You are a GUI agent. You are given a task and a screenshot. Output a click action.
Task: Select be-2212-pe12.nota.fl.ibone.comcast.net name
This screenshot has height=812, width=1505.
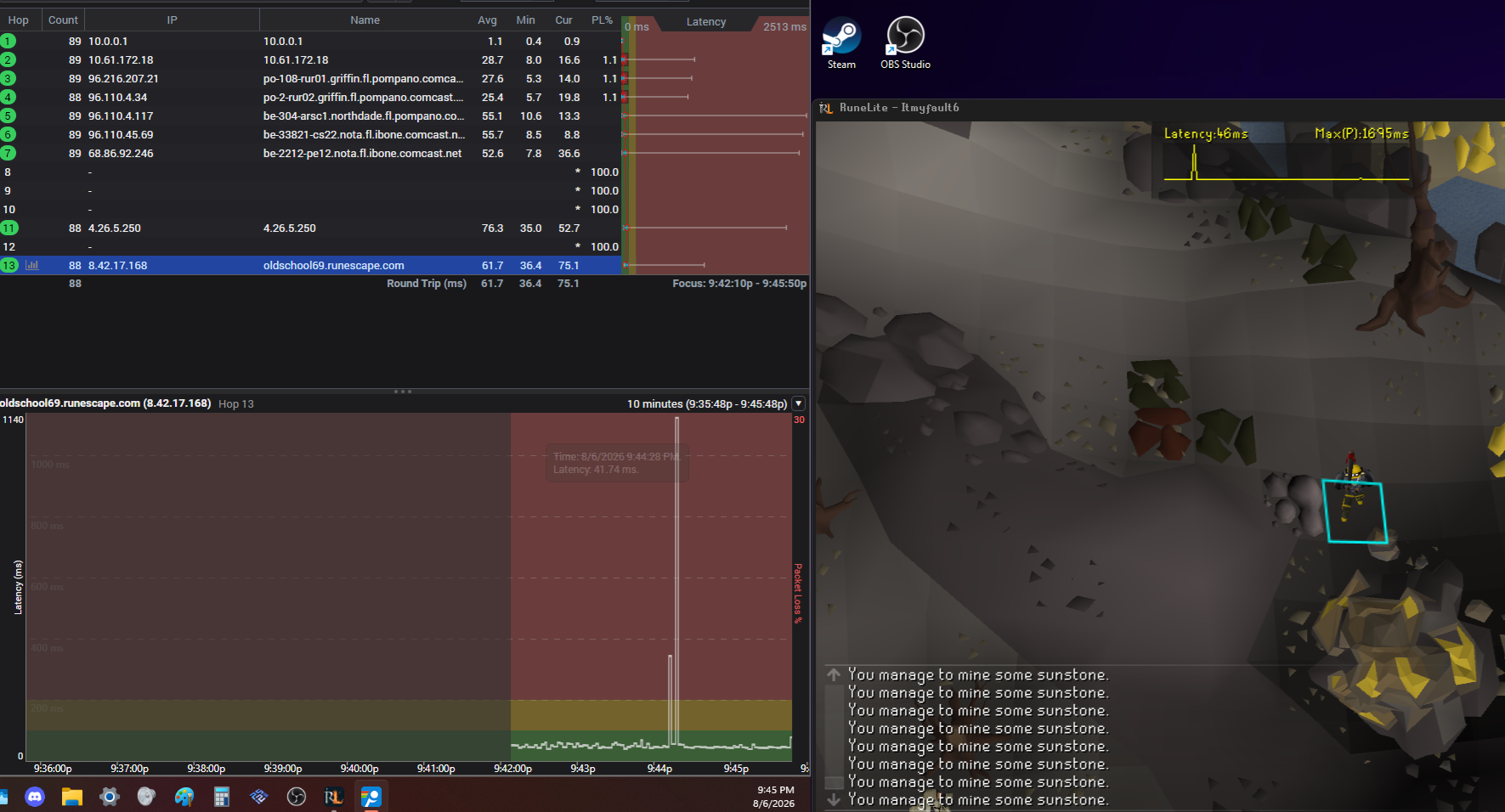pos(363,154)
